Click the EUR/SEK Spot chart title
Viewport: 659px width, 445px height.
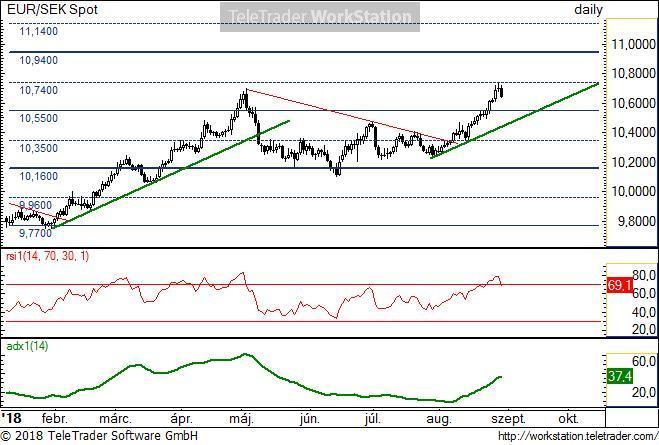pos(52,9)
